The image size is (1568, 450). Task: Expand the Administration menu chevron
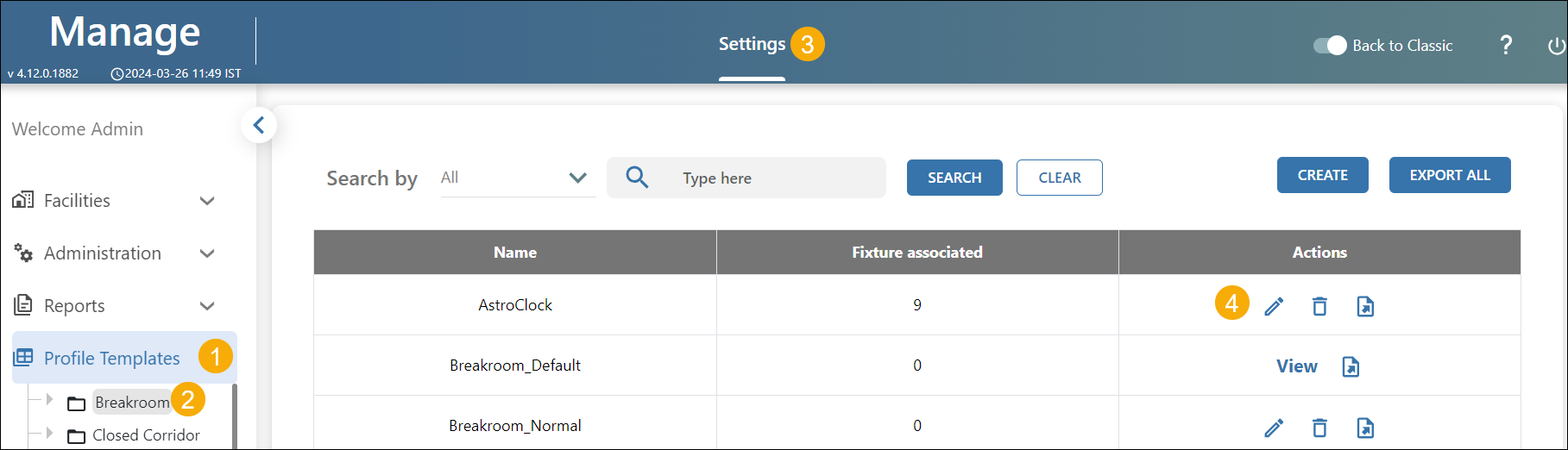tap(207, 253)
